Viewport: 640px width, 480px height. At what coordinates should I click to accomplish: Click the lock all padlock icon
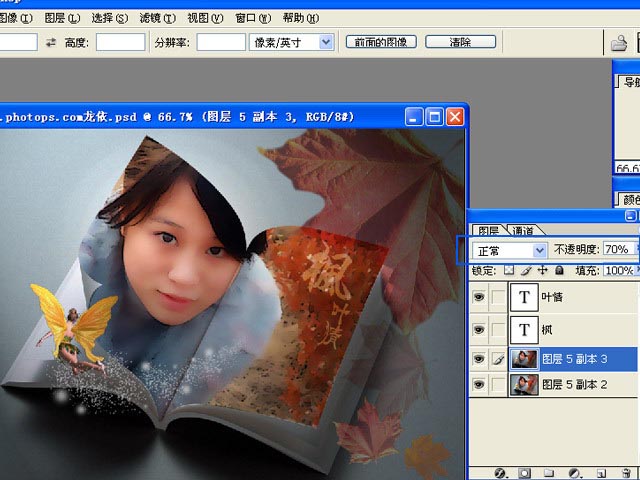pyautogui.click(x=559, y=271)
